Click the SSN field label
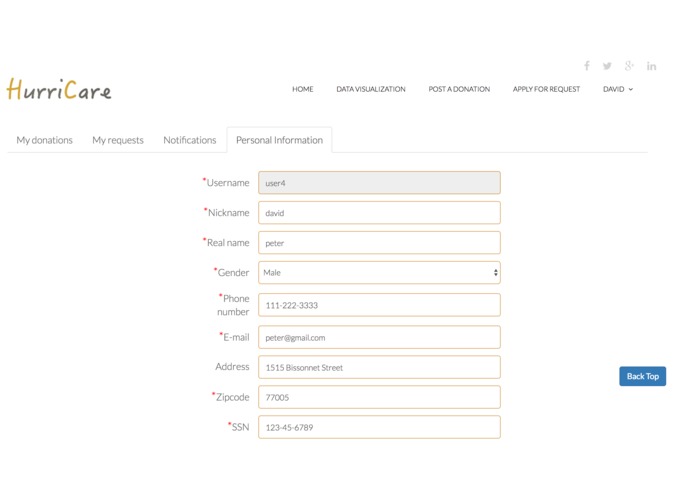This screenshot has width=695, height=494. tap(238, 427)
